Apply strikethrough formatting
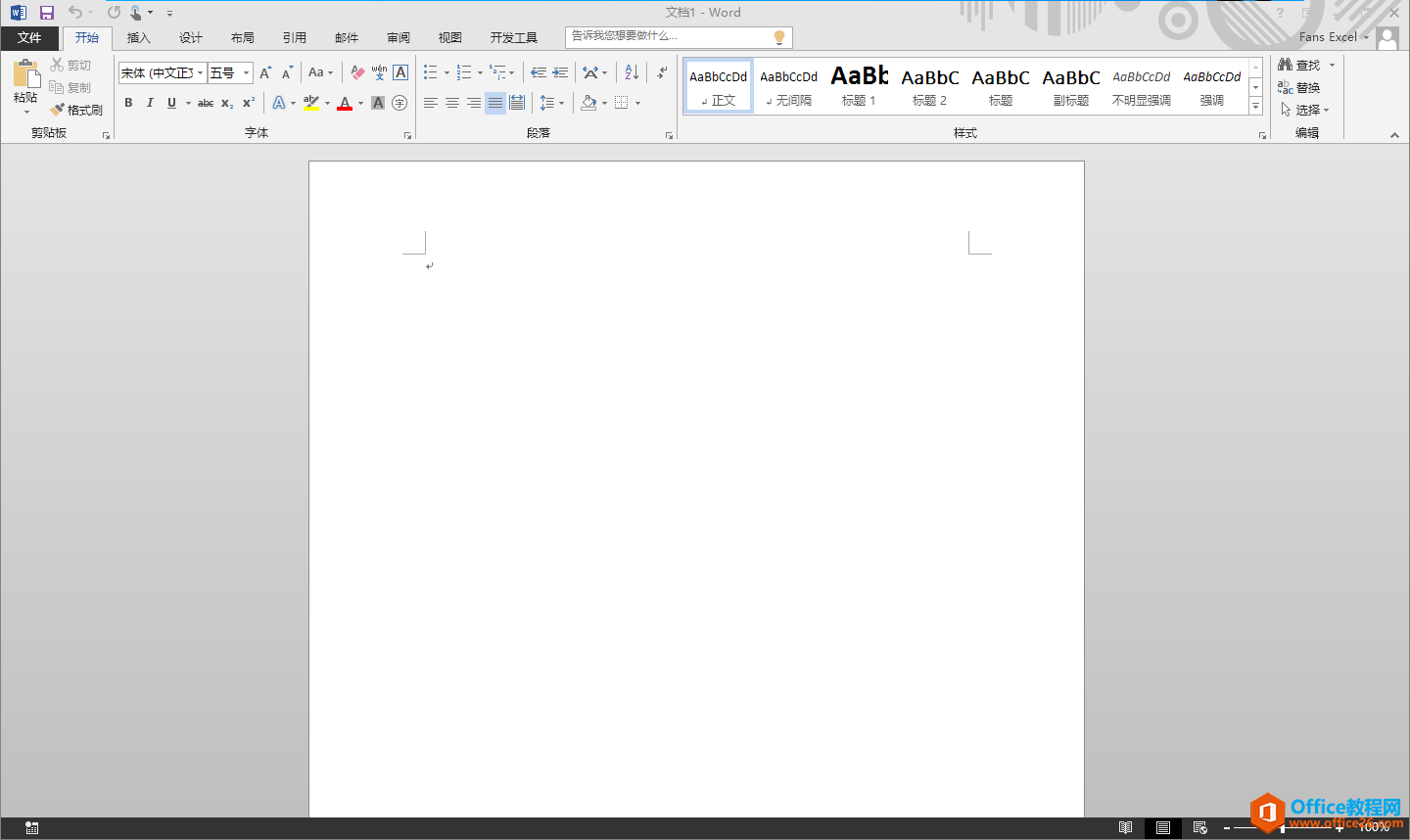Image resolution: width=1410 pixels, height=840 pixels. [206, 103]
